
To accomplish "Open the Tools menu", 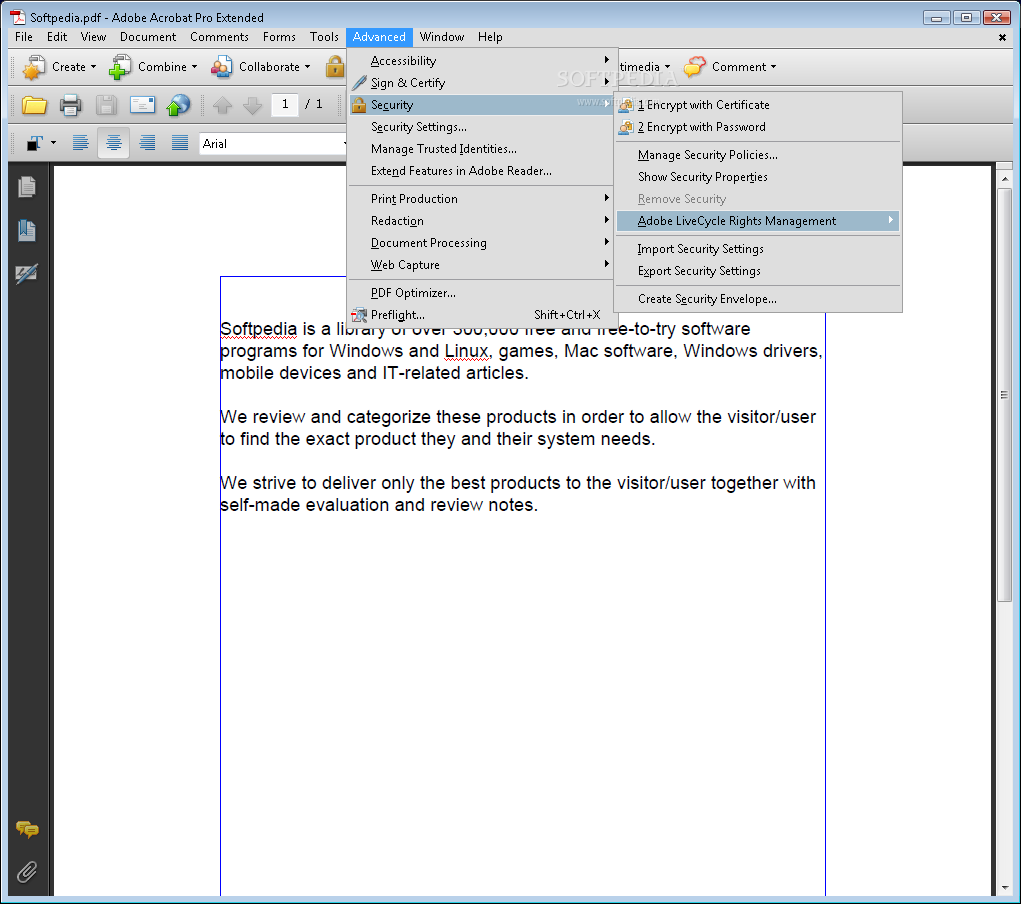I will pyautogui.click(x=324, y=37).
